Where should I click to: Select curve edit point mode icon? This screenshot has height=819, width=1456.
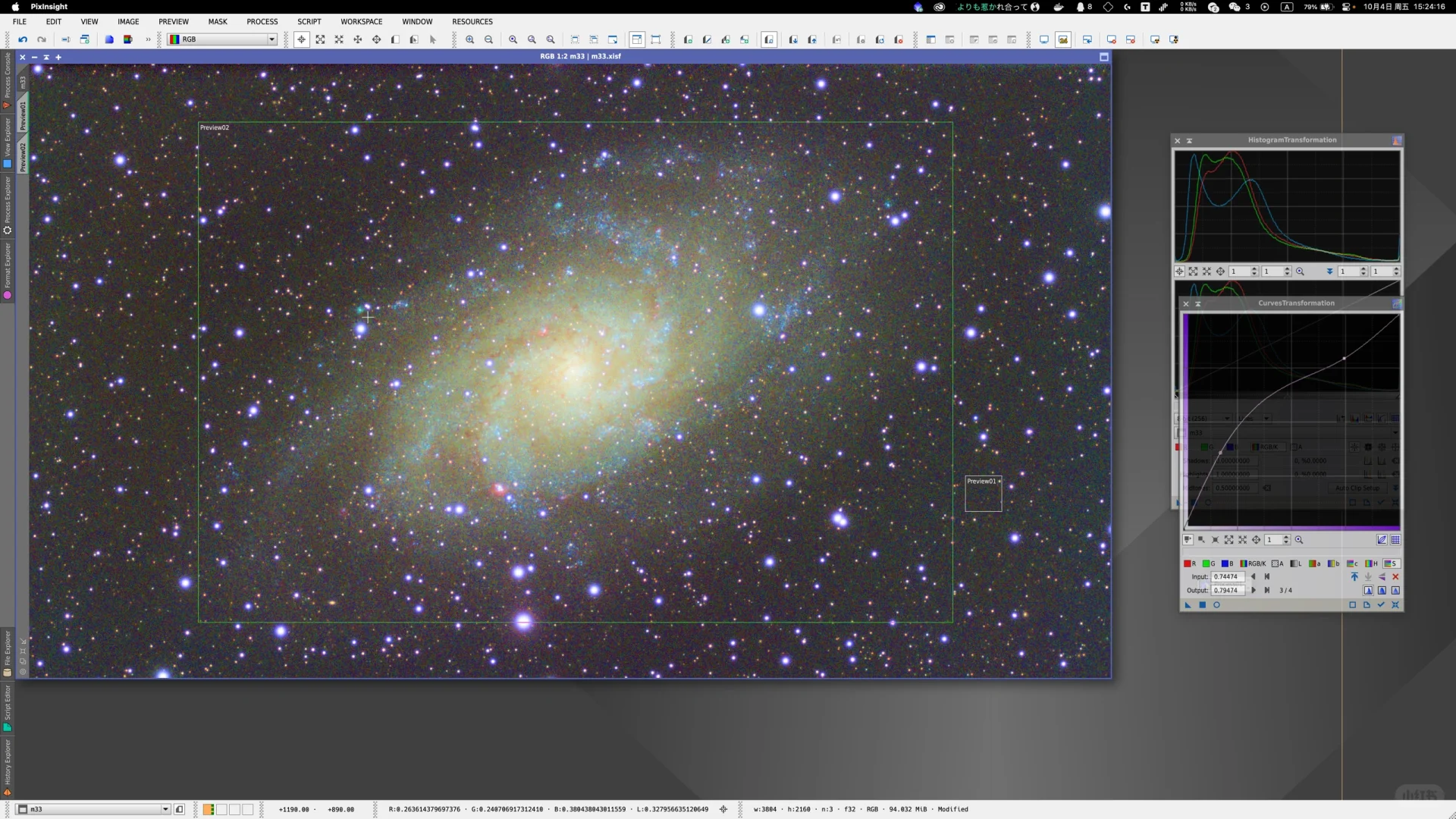coord(1188,540)
